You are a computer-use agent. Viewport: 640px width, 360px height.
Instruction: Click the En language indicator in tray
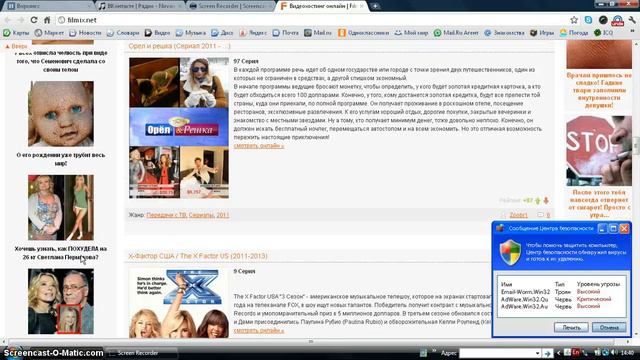[x=576, y=352]
